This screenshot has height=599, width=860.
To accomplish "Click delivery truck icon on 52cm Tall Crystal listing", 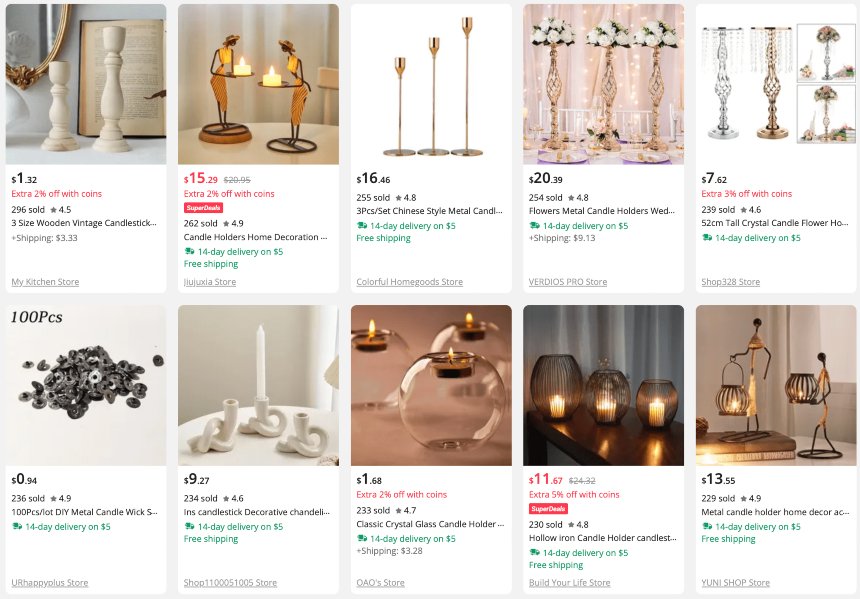I will [708, 238].
